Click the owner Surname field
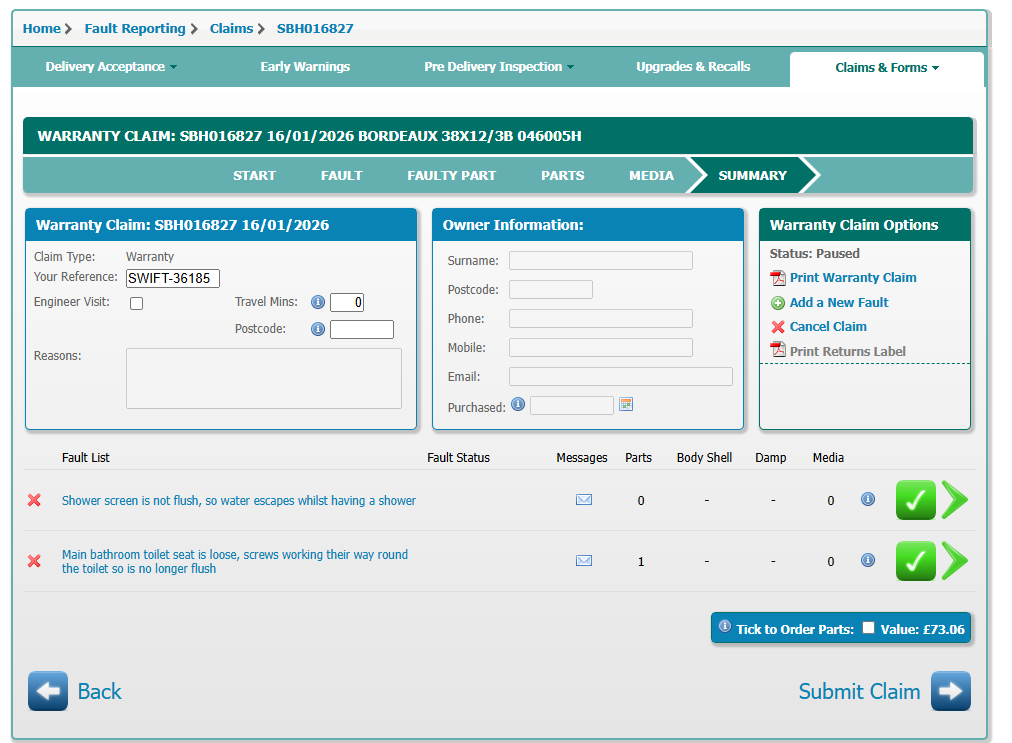Viewport: 1012px width, 743px height. pyautogui.click(x=600, y=260)
